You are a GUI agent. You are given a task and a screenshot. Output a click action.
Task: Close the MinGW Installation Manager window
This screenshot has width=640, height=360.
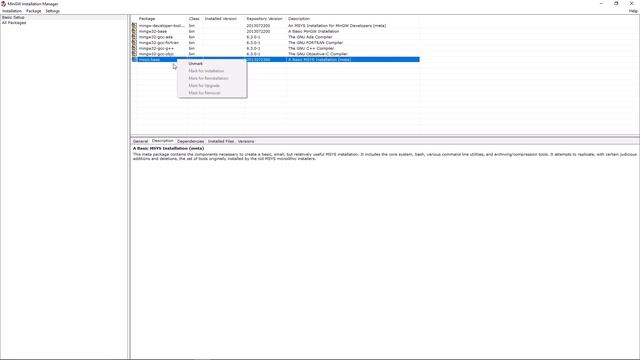(631, 4)
